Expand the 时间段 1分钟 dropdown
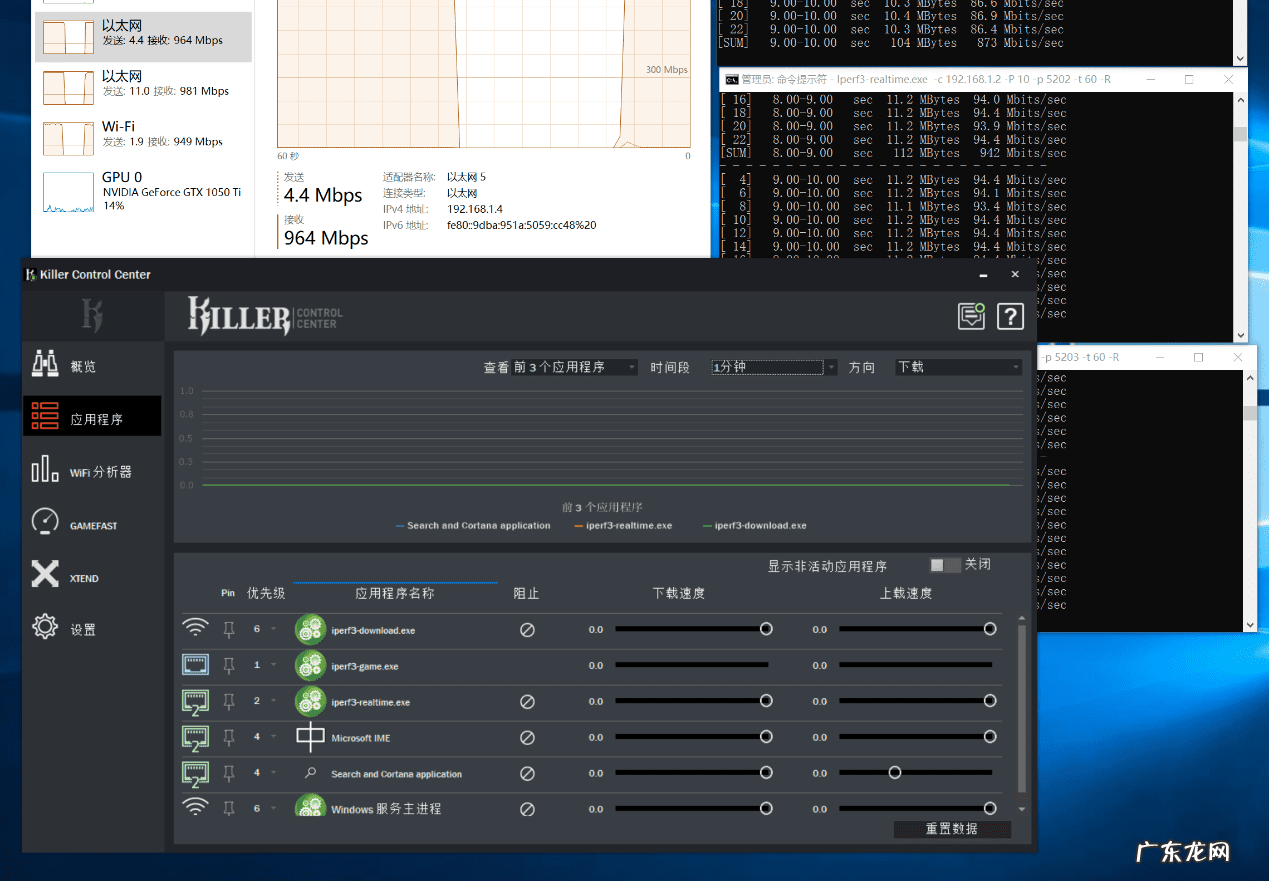The height and width of the screenshot is (881, 1269). pyautogui.click(x=773, y=367)
